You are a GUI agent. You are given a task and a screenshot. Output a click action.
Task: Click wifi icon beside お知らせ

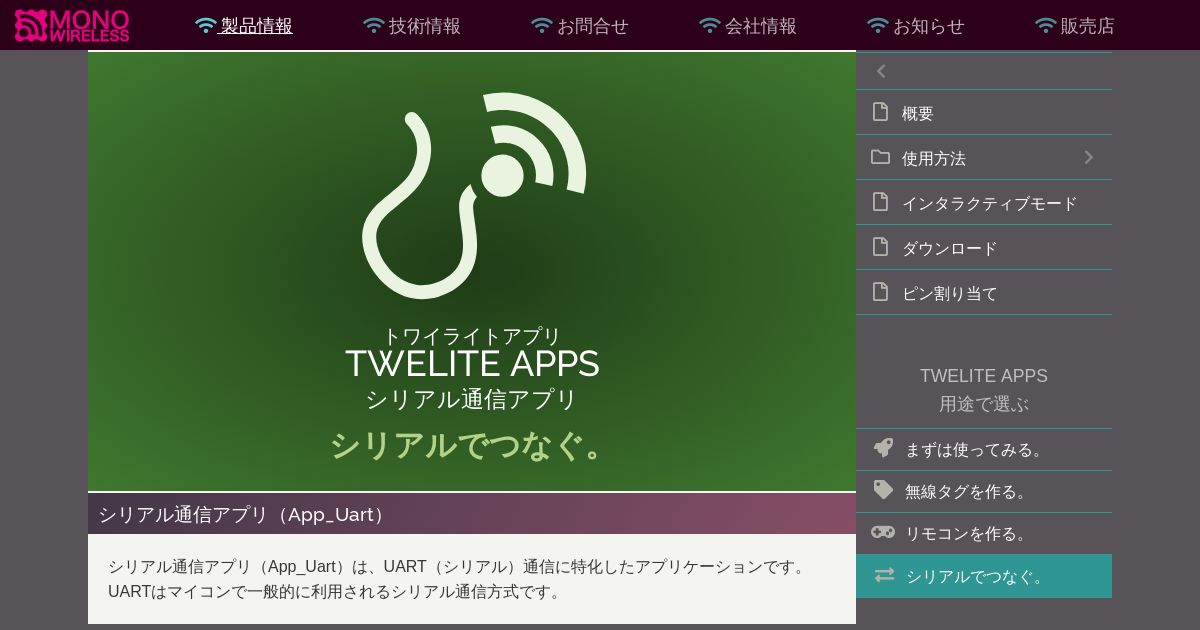click(878, 26)
